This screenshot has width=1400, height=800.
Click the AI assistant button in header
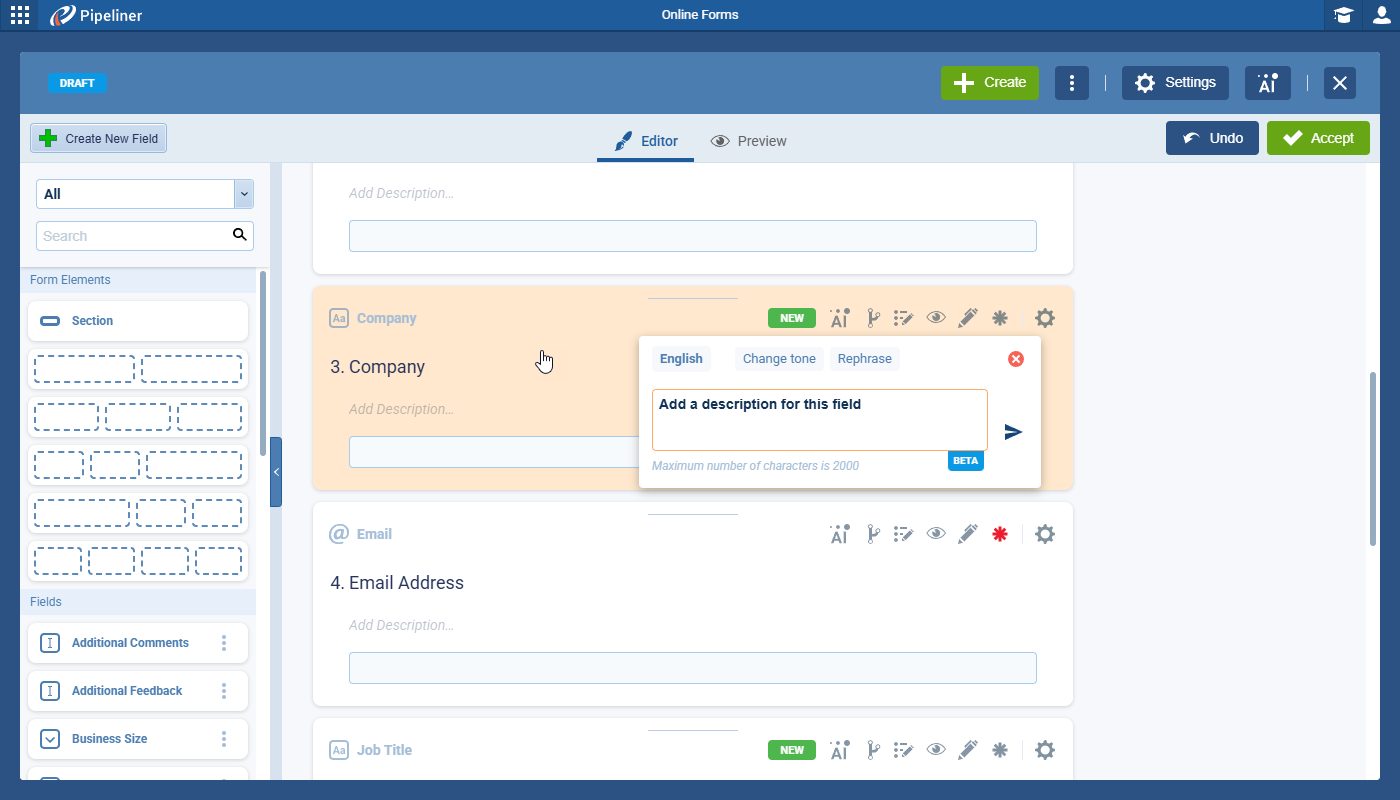click(1267, 83)
